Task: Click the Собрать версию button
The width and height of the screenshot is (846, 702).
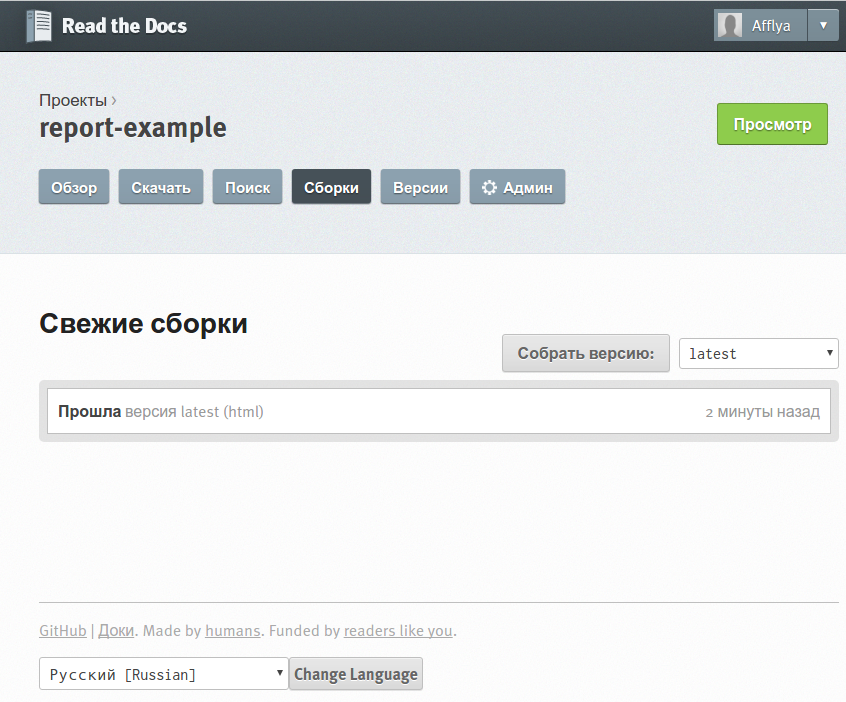Action: click(585, 353)
